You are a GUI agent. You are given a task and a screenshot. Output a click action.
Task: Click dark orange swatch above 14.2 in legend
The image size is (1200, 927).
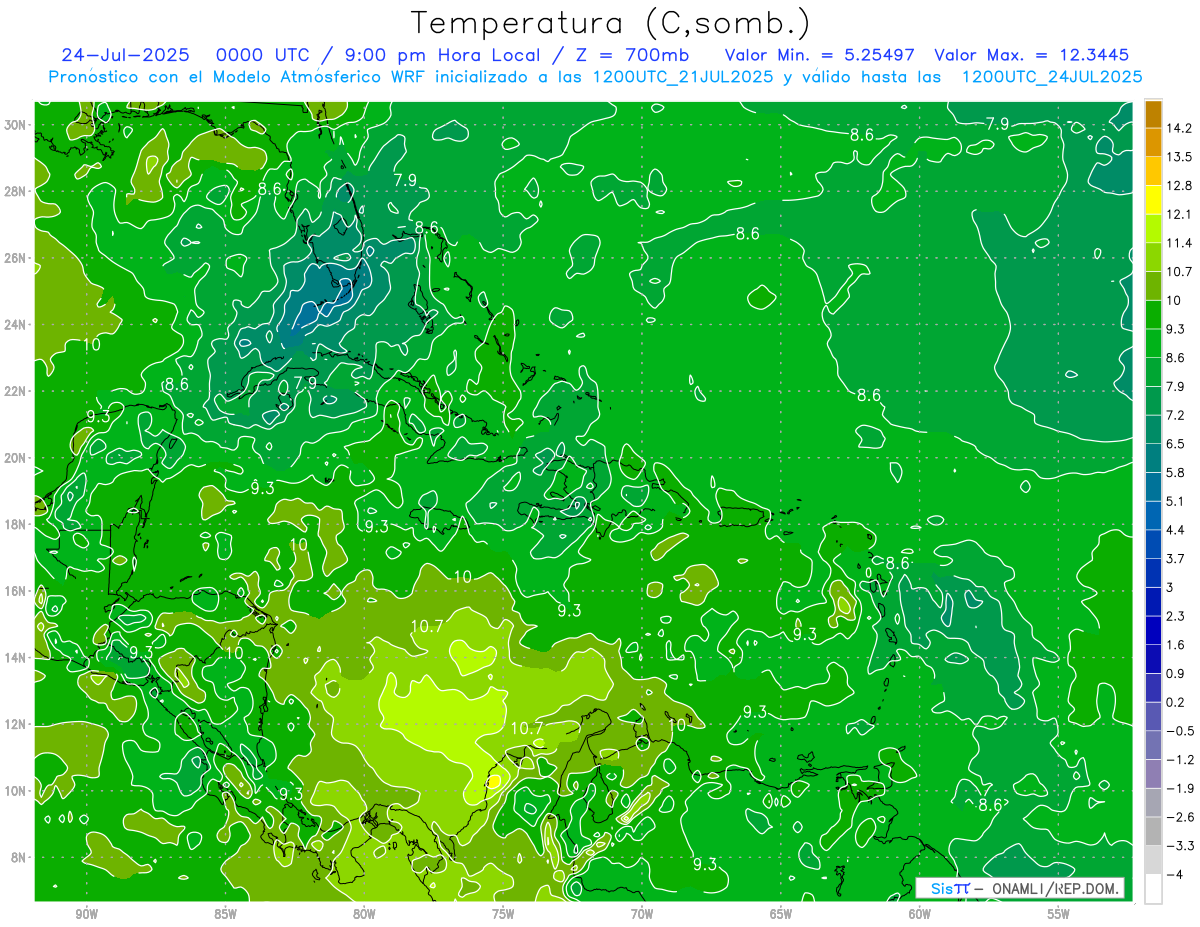pyautogui.click(x=1153, y=114)
